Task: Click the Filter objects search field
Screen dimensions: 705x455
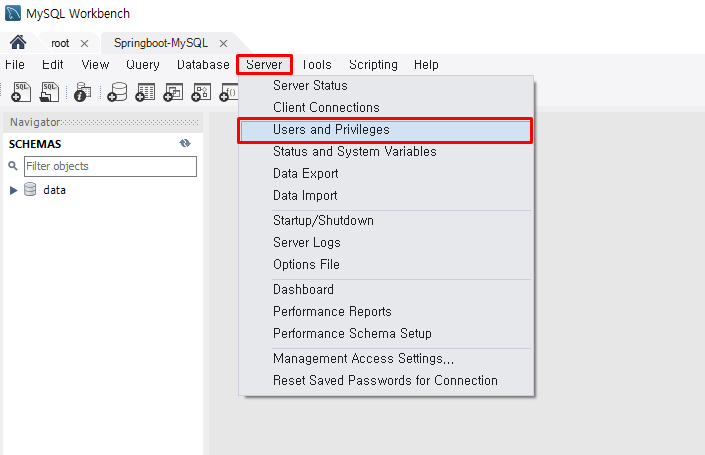Action: click(110, 166)
